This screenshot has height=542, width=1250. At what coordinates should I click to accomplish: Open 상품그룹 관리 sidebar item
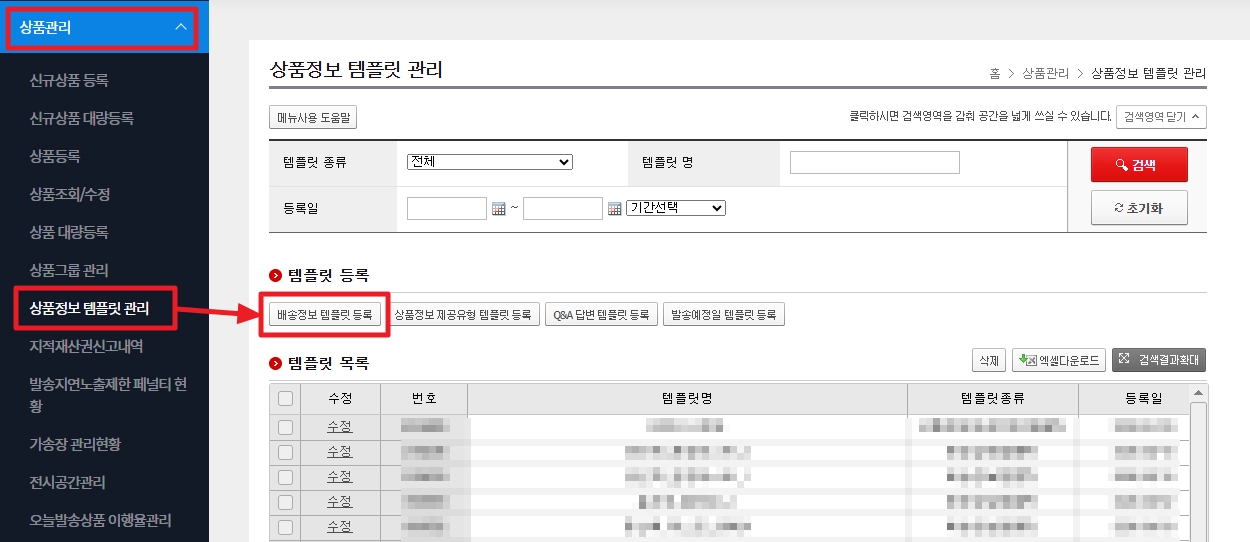tap(69, 270)
